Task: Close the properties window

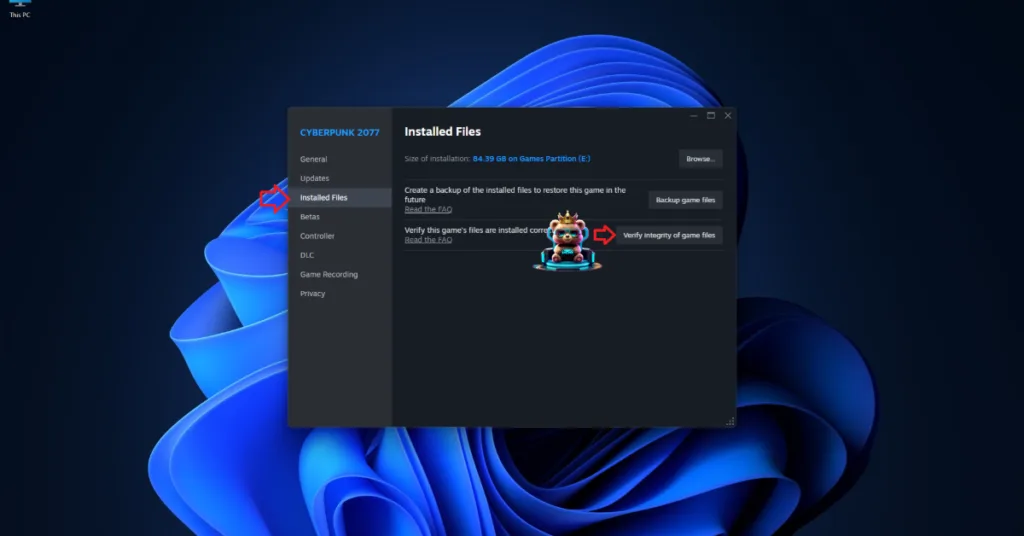Action: click(x=728, y=116)
